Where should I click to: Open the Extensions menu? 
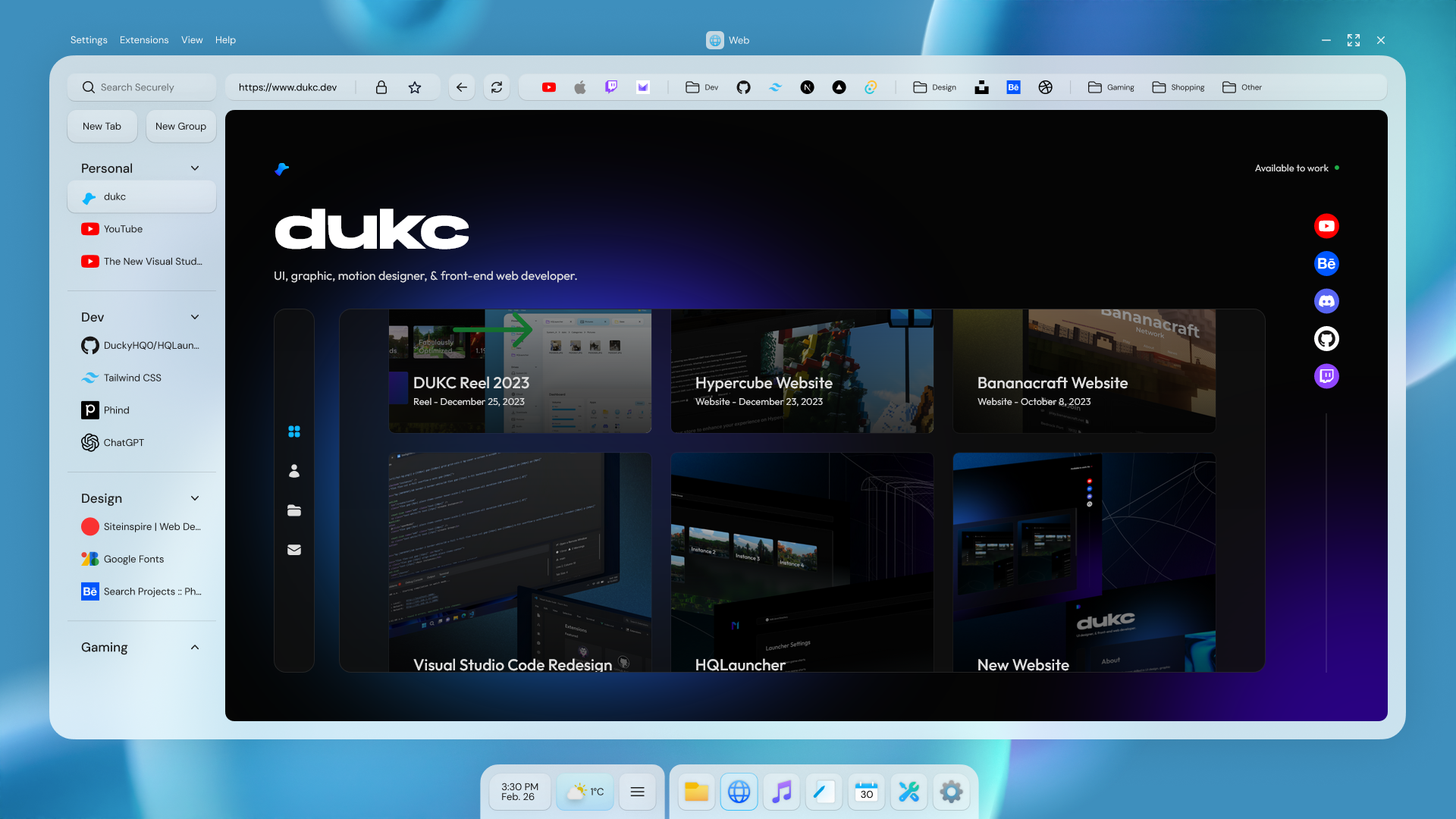click(144, 40)
